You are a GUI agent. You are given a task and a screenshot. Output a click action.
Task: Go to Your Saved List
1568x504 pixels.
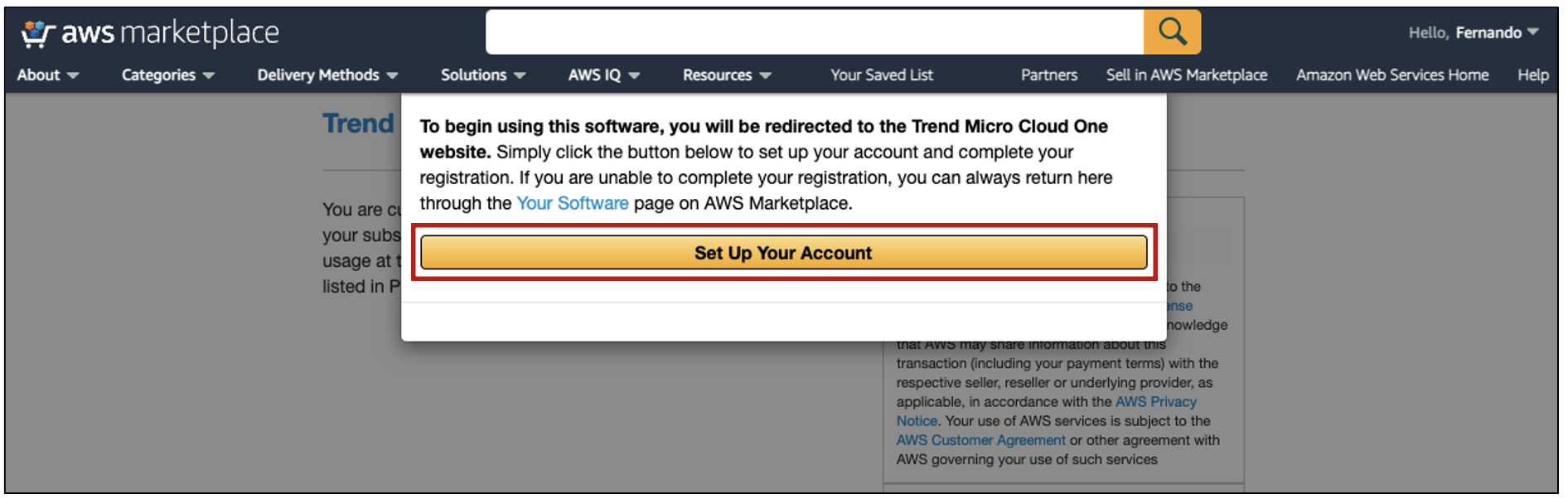pos(882,75)
